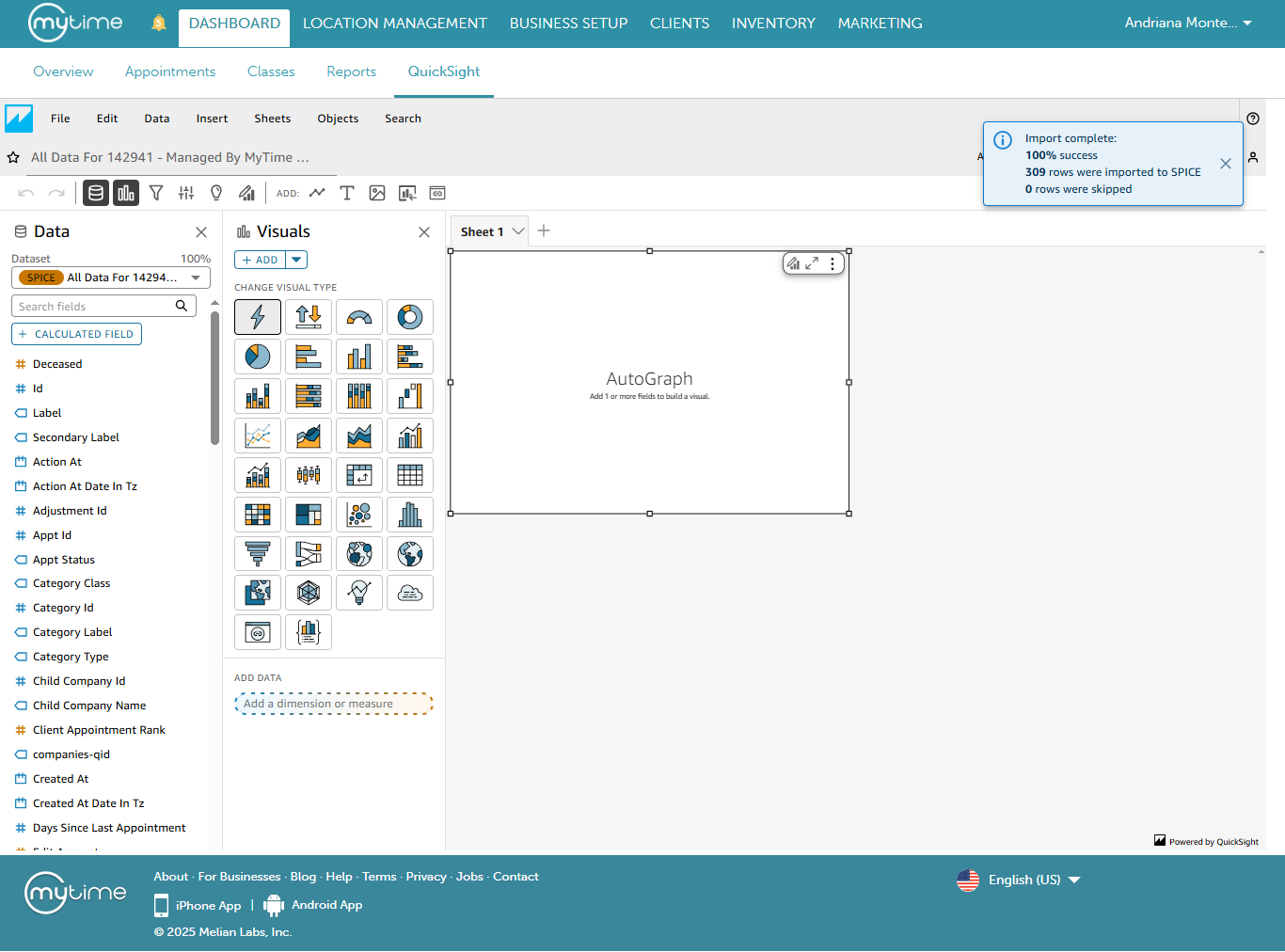Select the Pie chart visual type
Viewport: 1285px width, 952px height.
pos(258,357)
